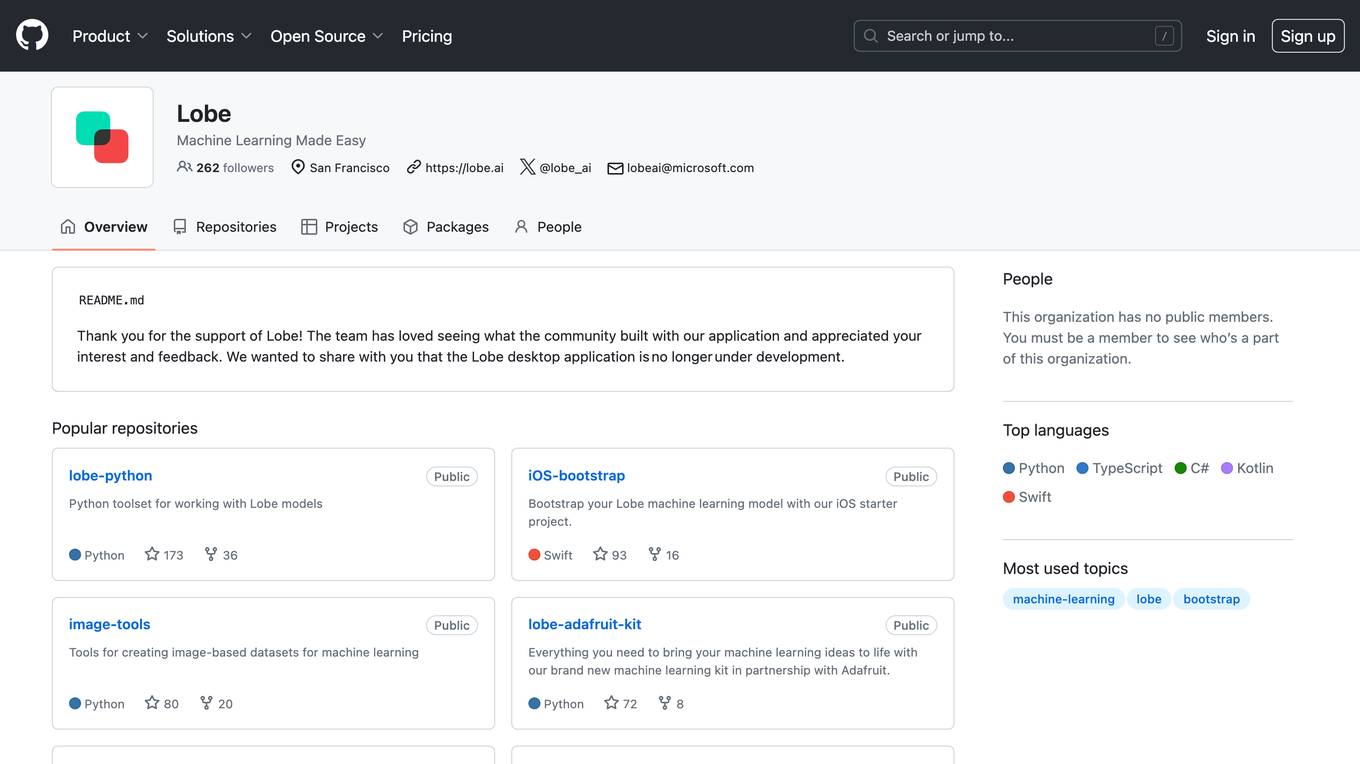Open the image-tools repository
The image size is (1360, 764).
(x=109, y=625)
